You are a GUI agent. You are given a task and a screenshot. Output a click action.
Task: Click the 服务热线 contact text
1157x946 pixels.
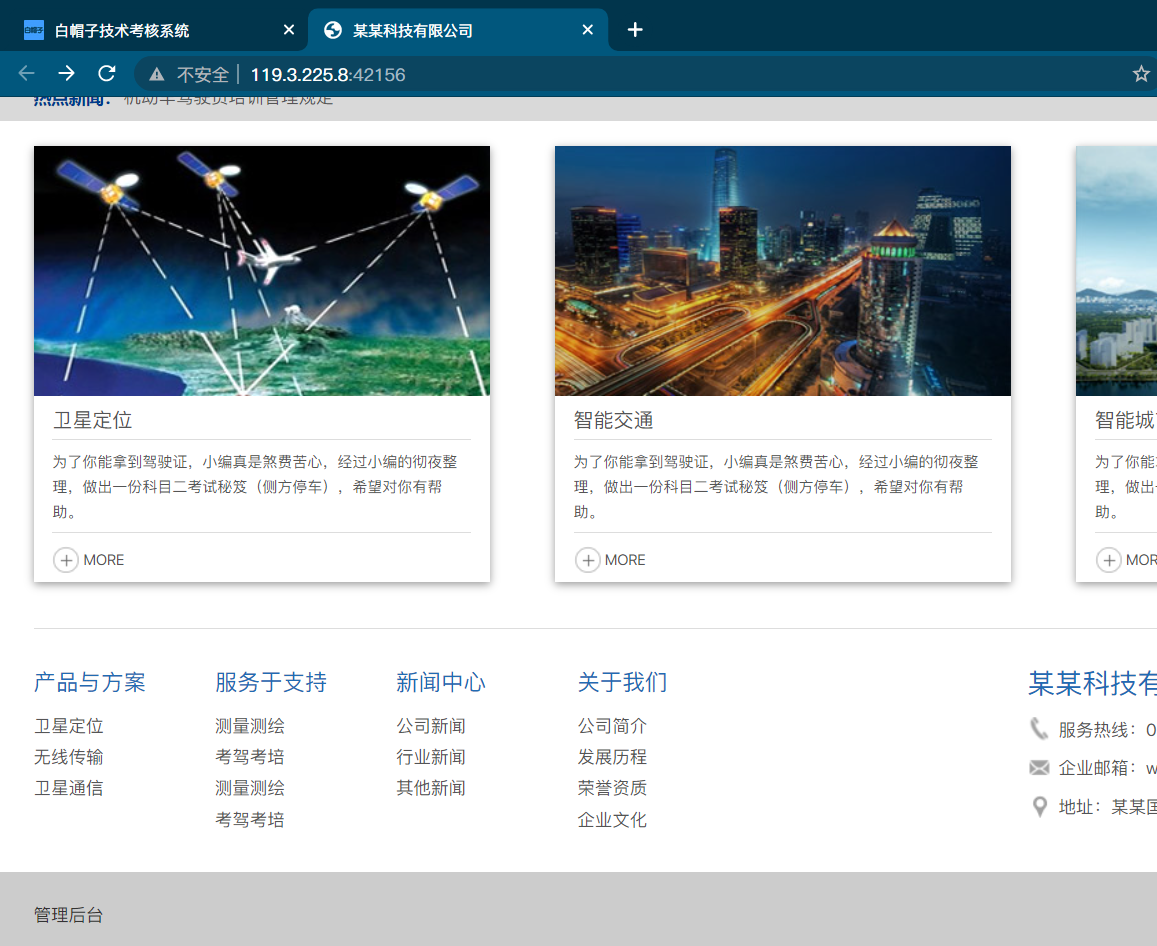[x=1108, y=730]
